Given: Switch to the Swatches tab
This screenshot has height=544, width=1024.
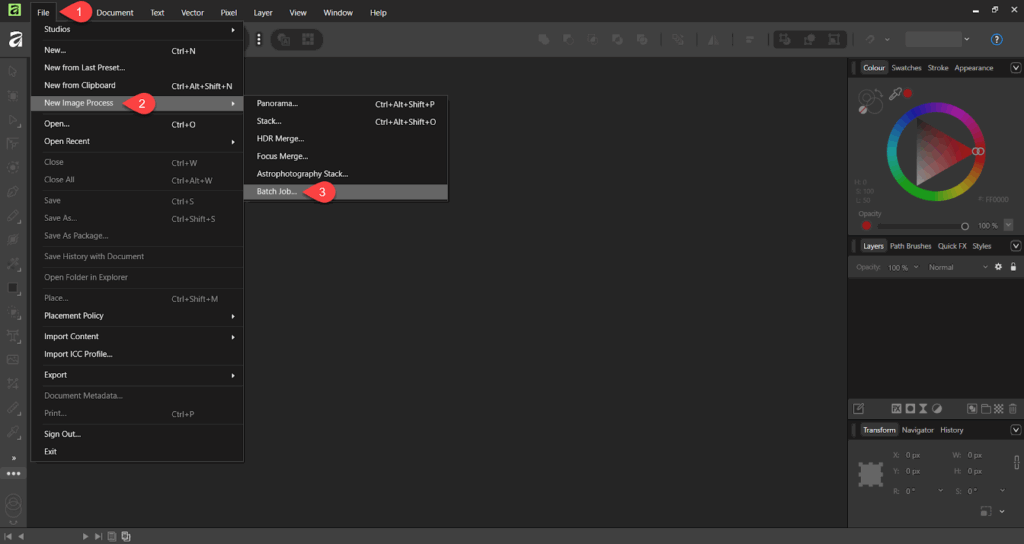Looking at the screenshot, I should click(x=906, y=68).
